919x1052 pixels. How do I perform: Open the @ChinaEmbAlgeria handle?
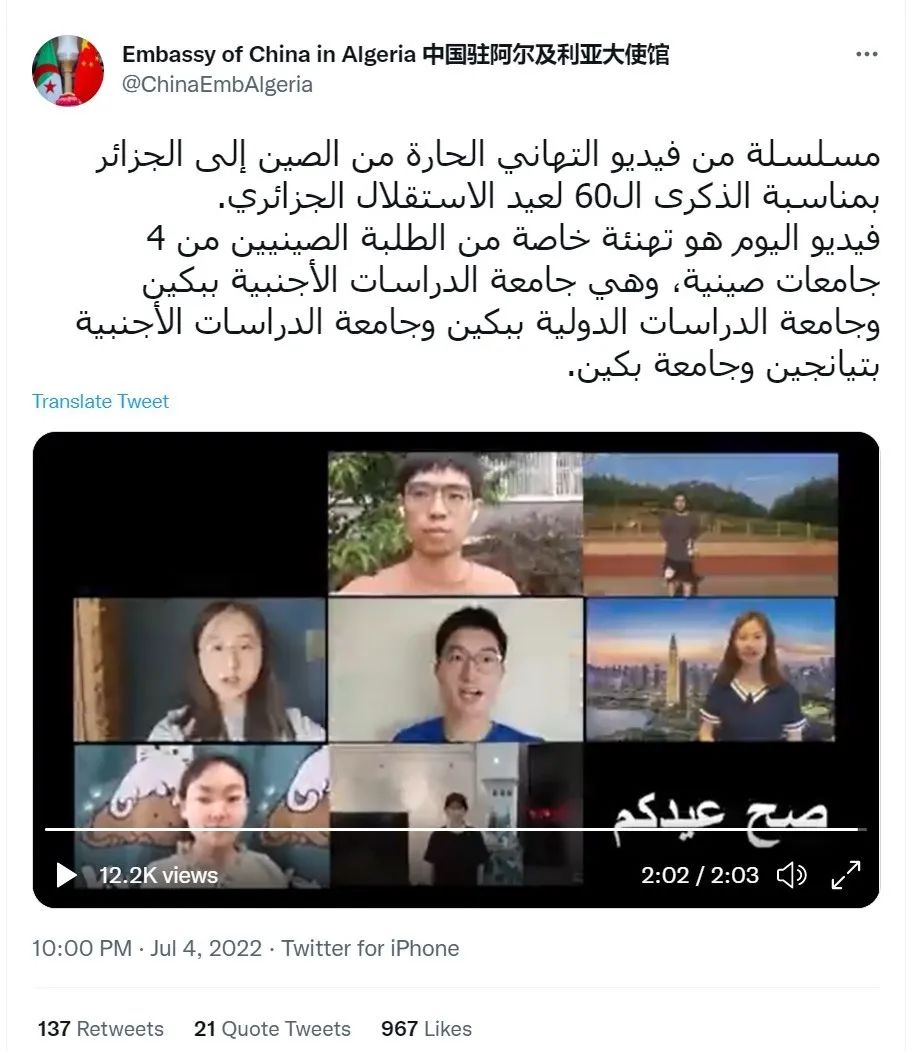point(217,85)
